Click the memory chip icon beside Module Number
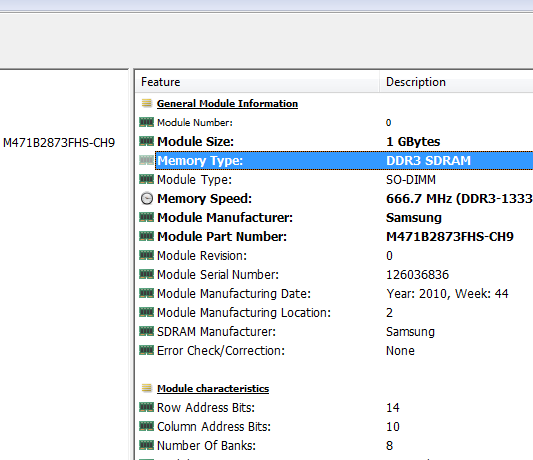The width and height of the screenshot is (533, 460). click(147, 122)
